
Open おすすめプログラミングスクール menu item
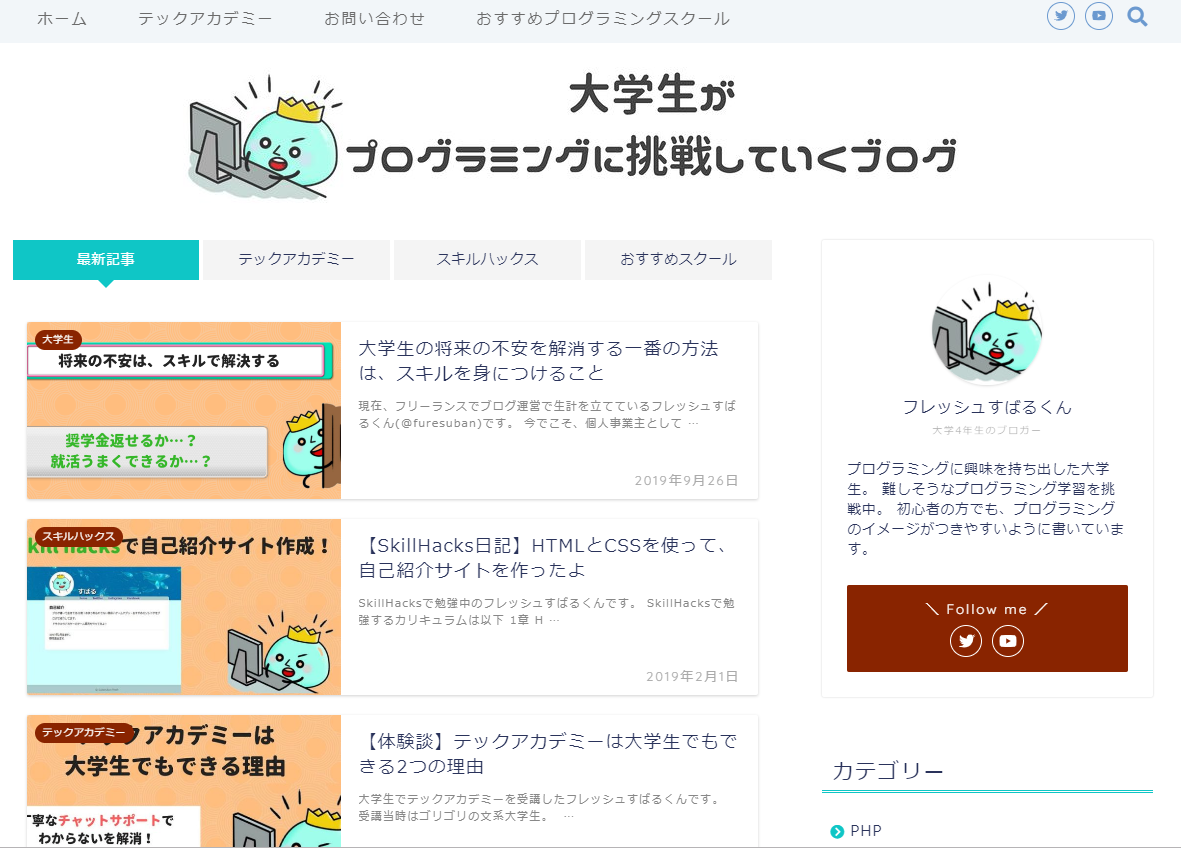(603, 19)
